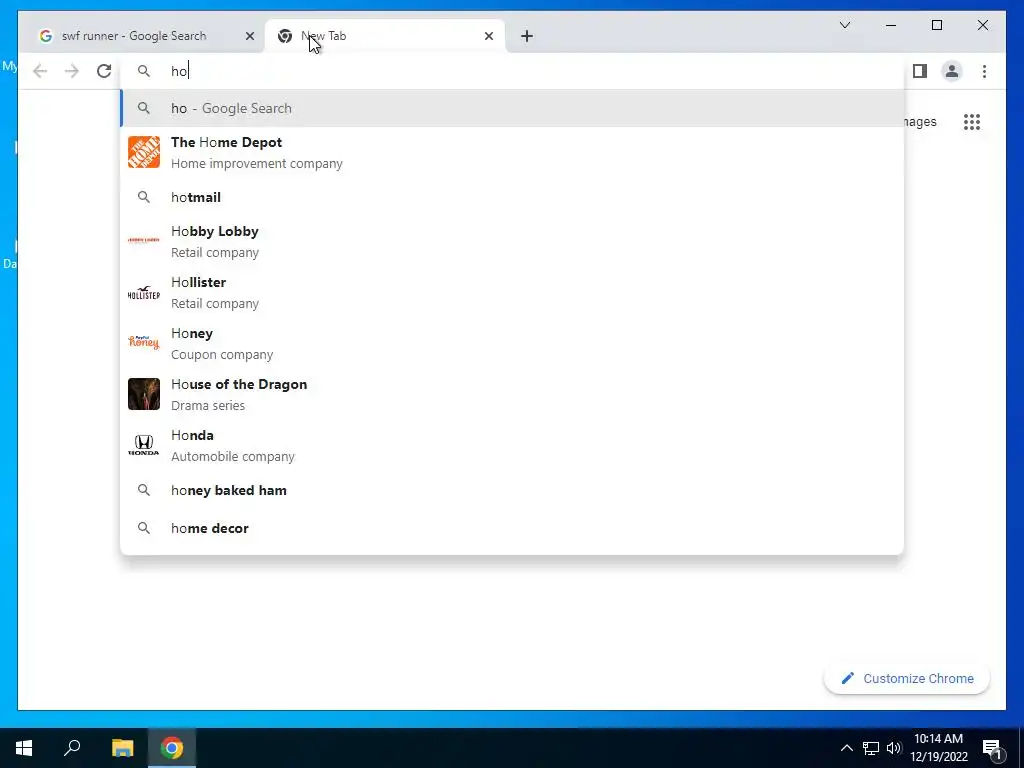
Task: Maximize the Chrome window
Action: 936,25
